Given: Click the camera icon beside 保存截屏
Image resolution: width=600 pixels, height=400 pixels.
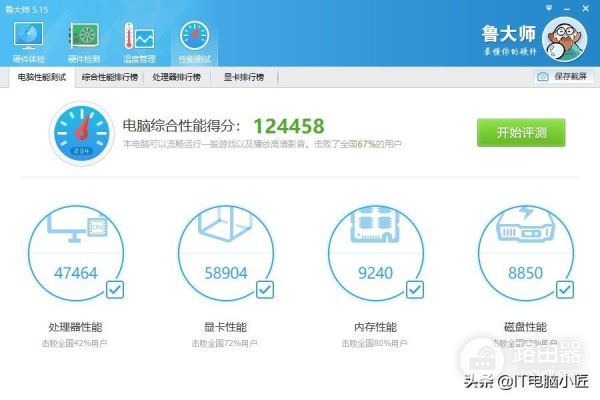Looking at the screenshot, I should (x=543, y=77).
